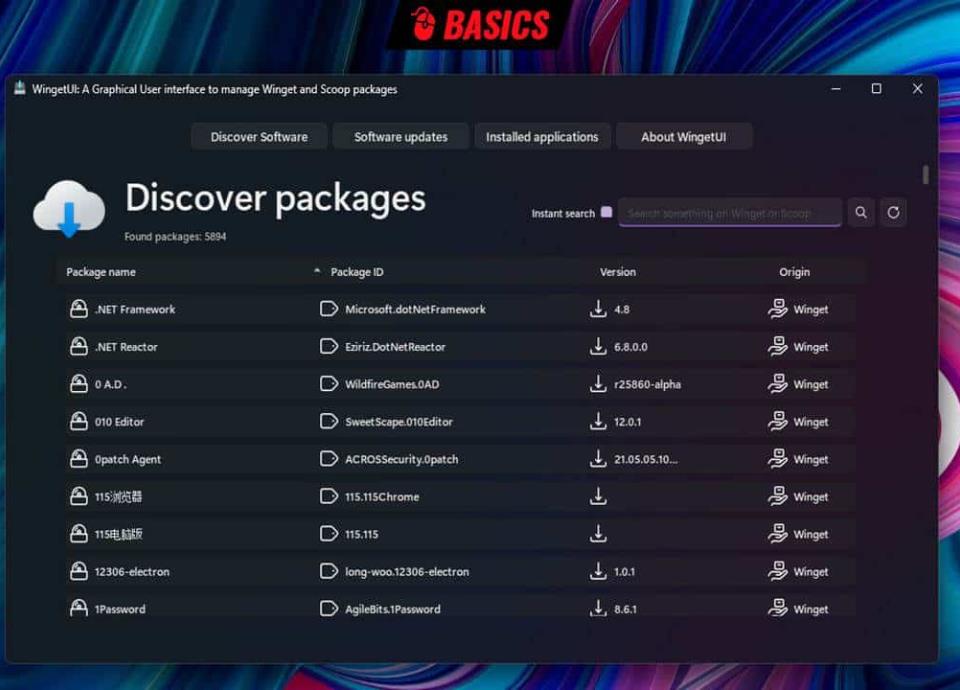Click the download icon next to version 4.8
The width and height of the screenshot is (960, 690).
tap(598, 310)
